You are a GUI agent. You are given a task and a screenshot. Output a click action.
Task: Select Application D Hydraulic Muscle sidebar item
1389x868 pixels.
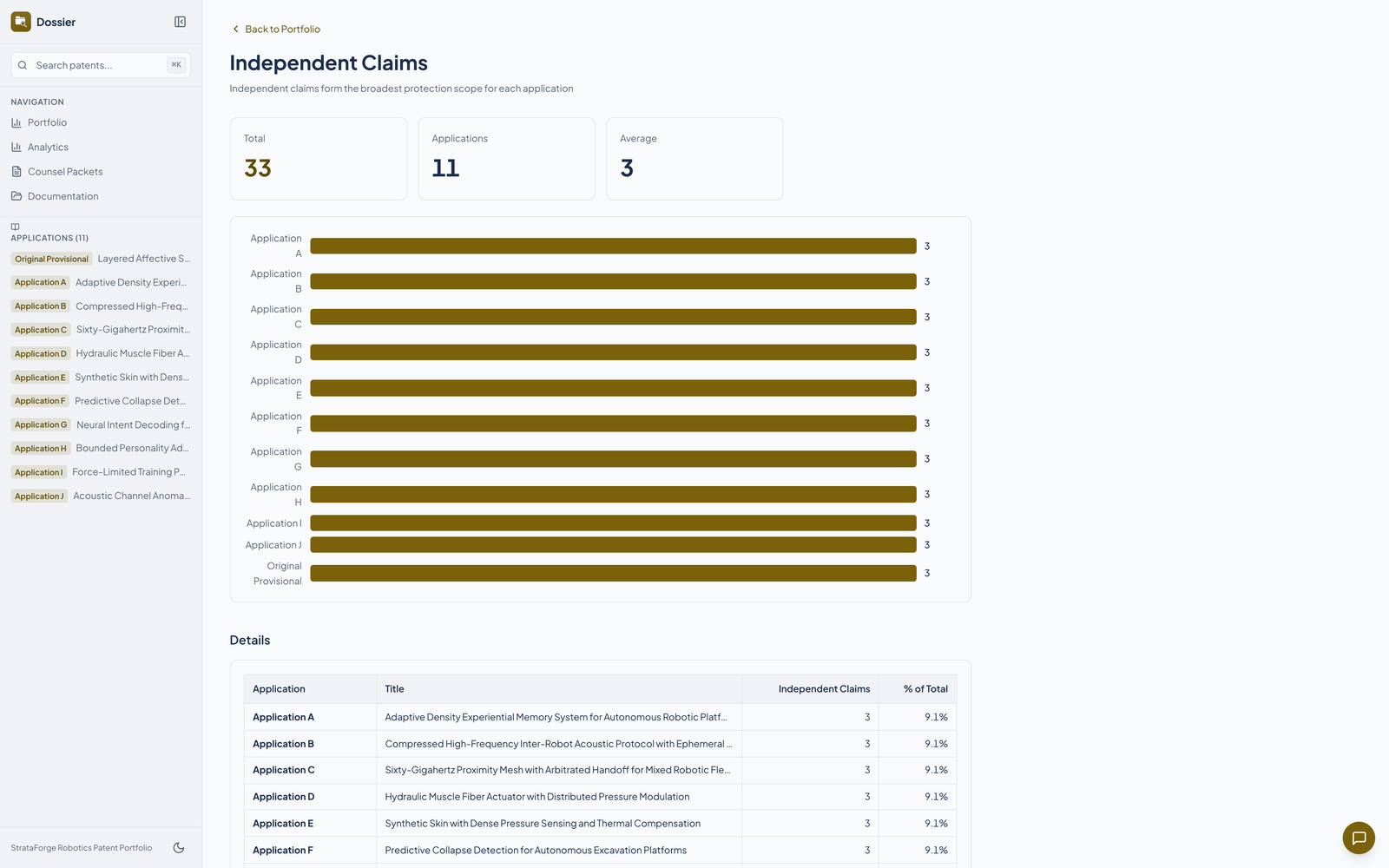[101, 353]
